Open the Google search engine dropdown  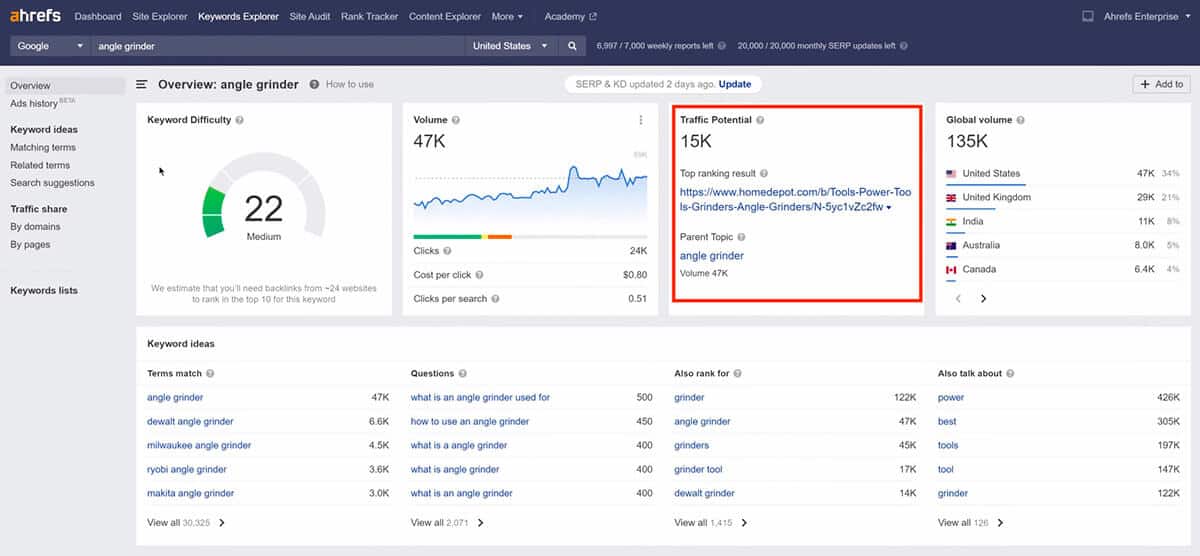tap(50, 46)
